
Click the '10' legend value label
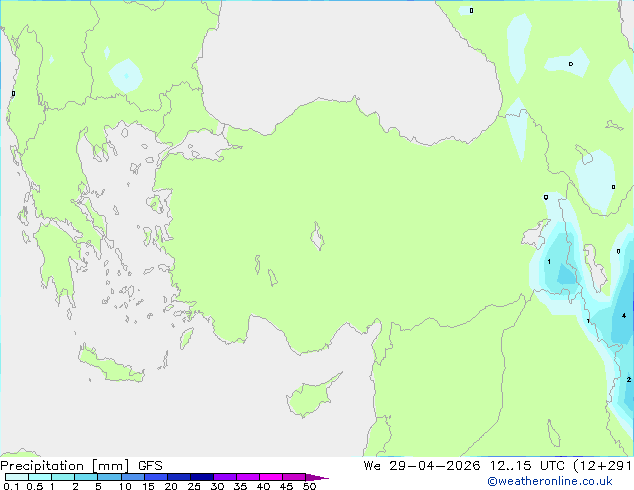(x=125, y=486)
